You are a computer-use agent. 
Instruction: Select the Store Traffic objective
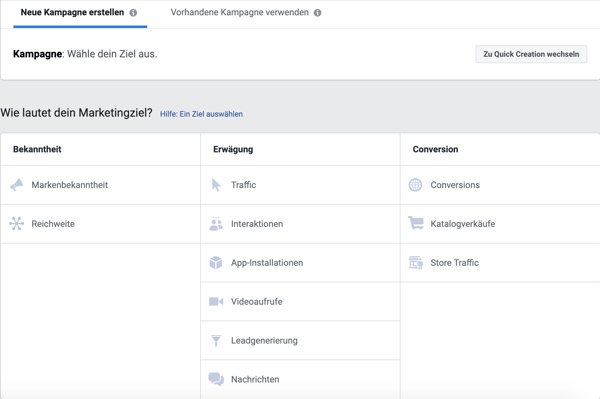(500, 263)
